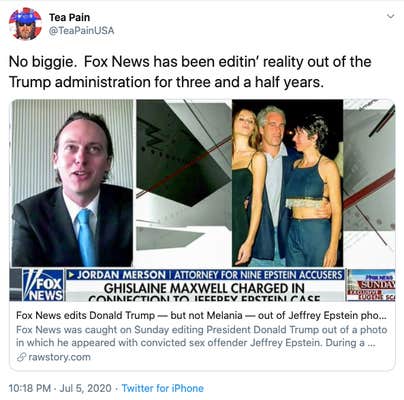
Task: Expand the tweet options chevron menu
Action: point(390,16)
